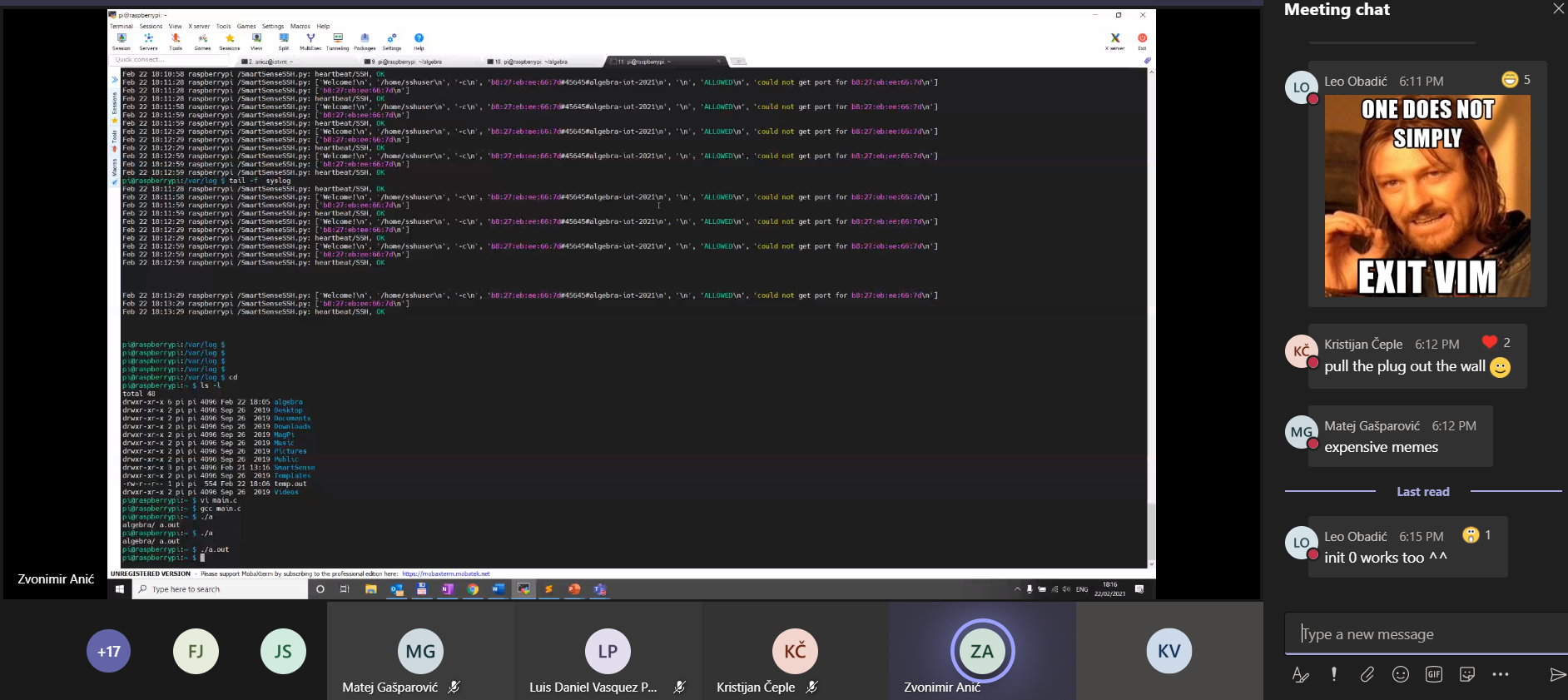Open PowerPoint from the taskbar
1568x700 pixels.
[574, 589]
